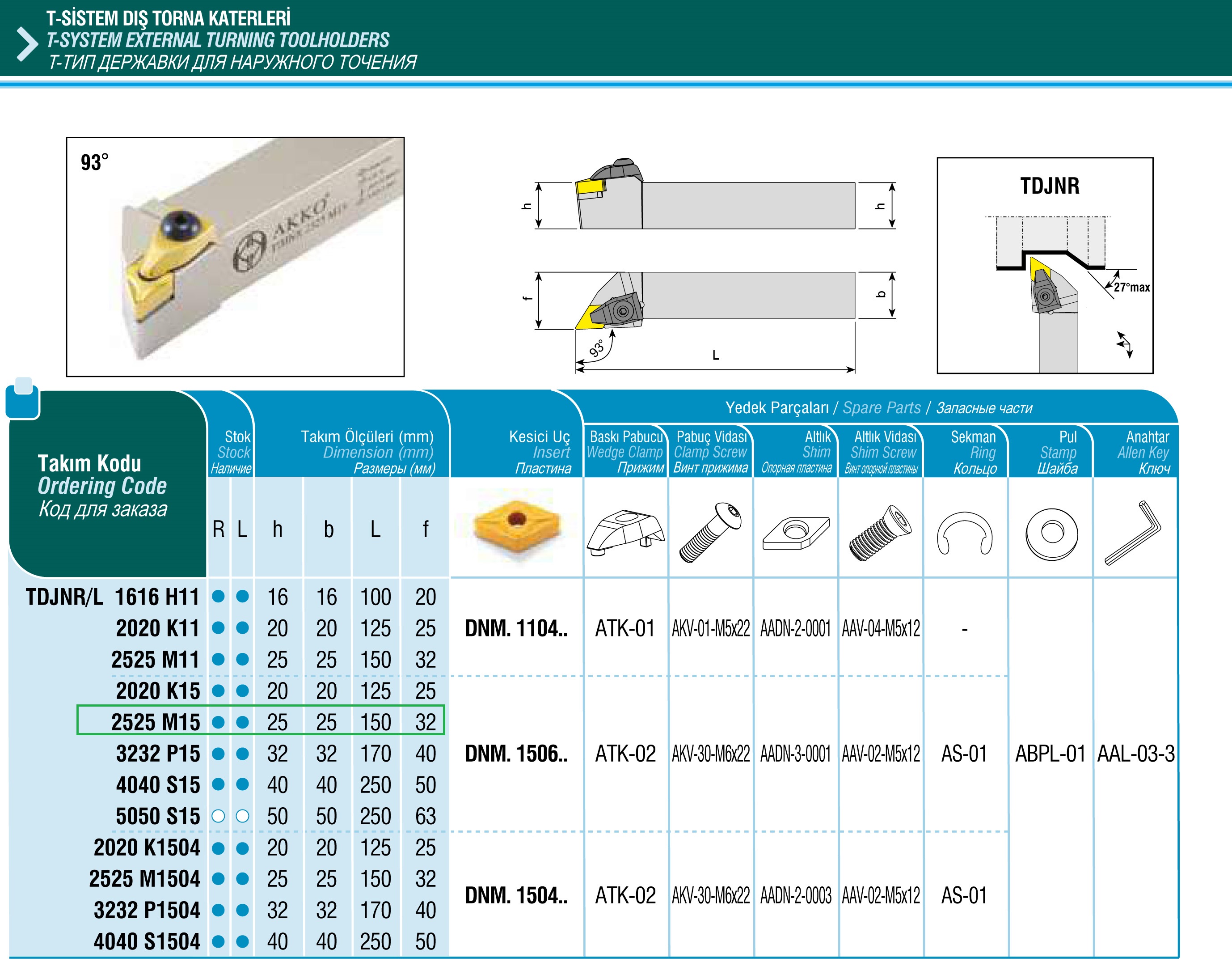Click the R stock dot for 1616 H11
The height and width of the screenshot is (966, 1232).
(x=218, y=597)
